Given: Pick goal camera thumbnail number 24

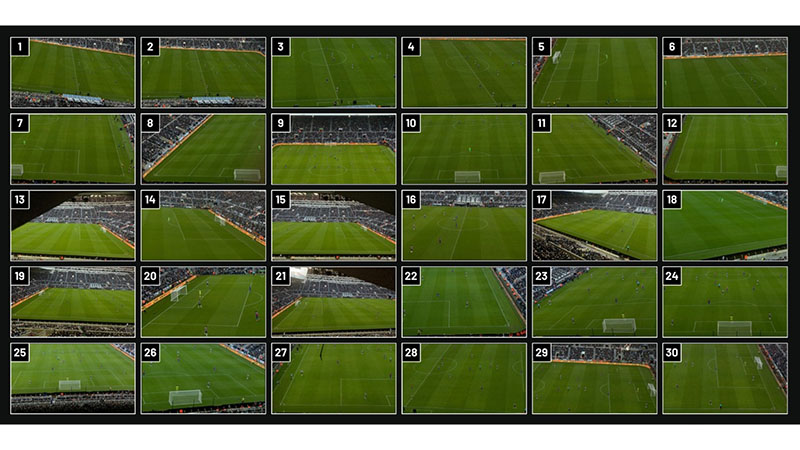Looking at the screenshot, I should [x=725, y=302].
